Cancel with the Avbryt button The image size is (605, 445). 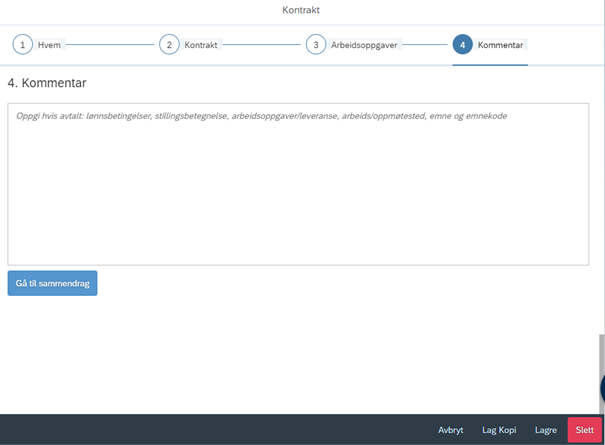[x=450, y=430]
